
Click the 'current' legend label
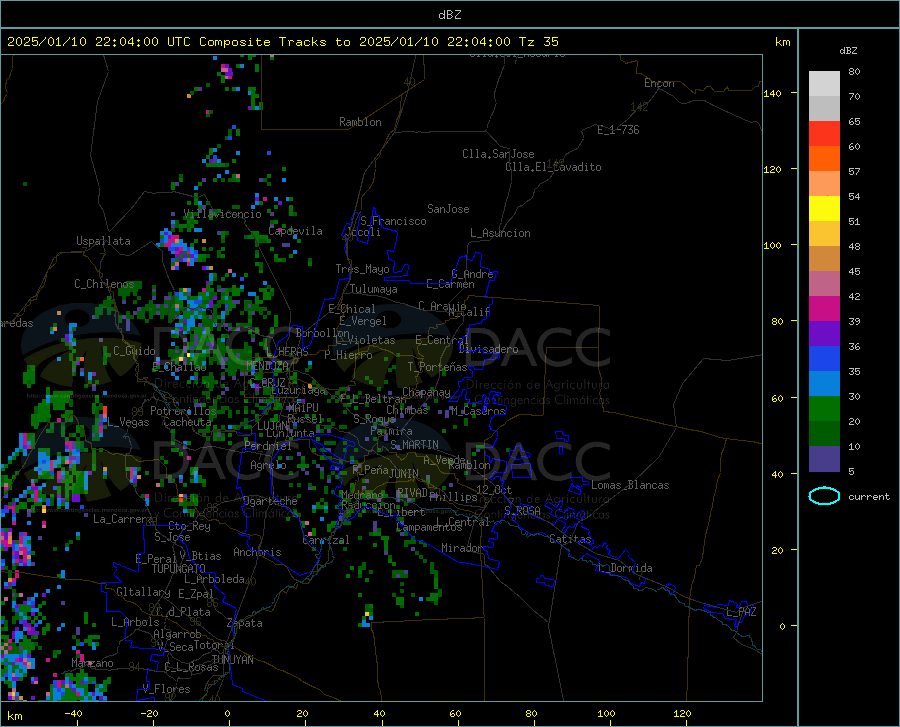869,497
